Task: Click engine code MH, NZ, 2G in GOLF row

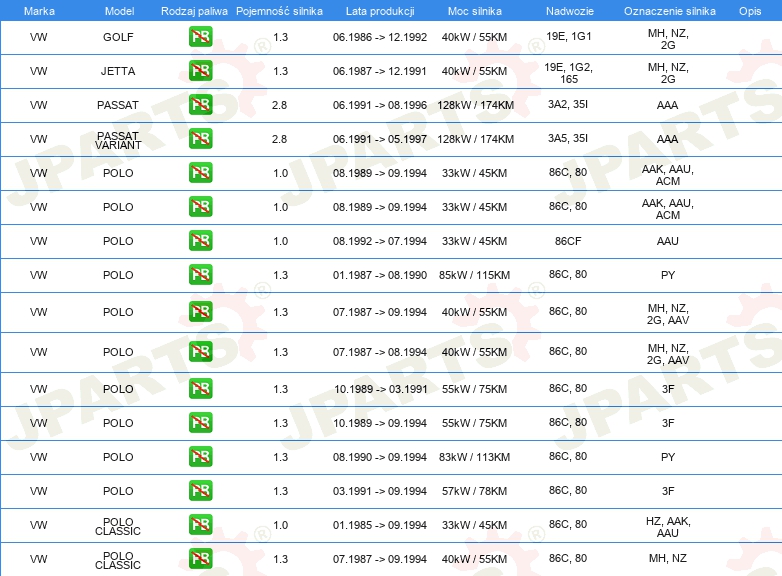Action: 668,39
